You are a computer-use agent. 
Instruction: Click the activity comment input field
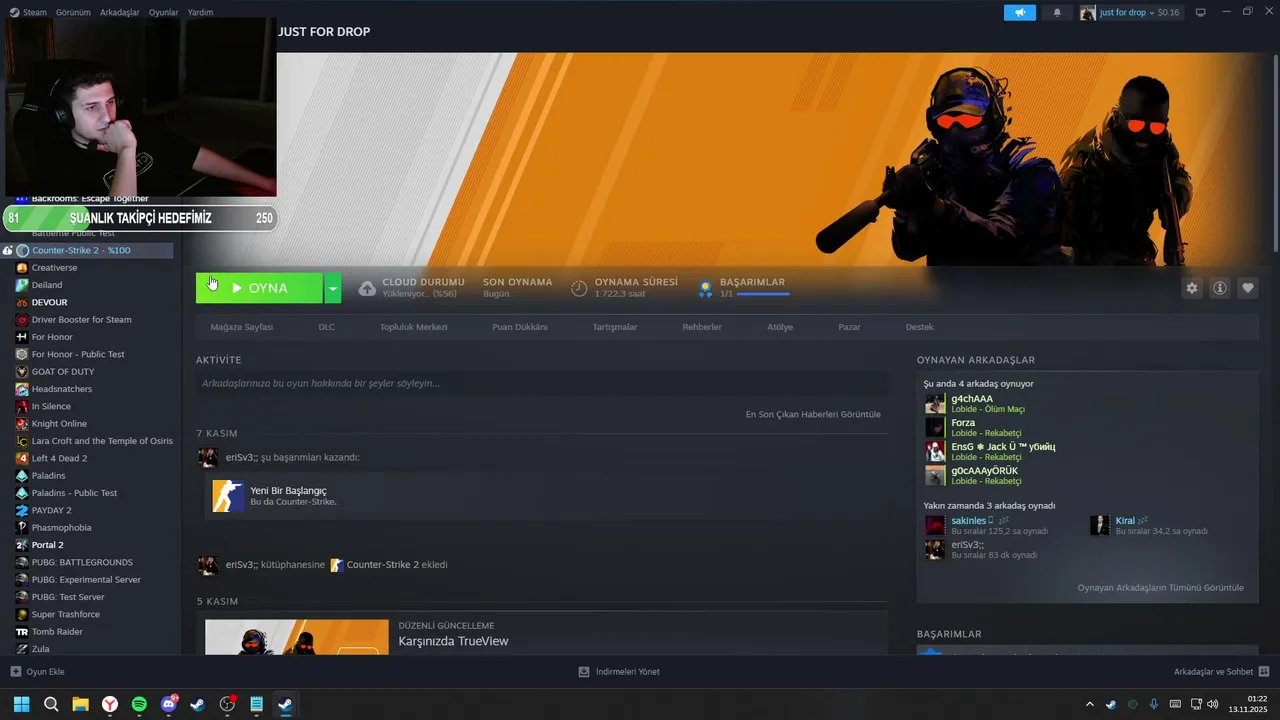pyautogui.click(x=541, y=384)
